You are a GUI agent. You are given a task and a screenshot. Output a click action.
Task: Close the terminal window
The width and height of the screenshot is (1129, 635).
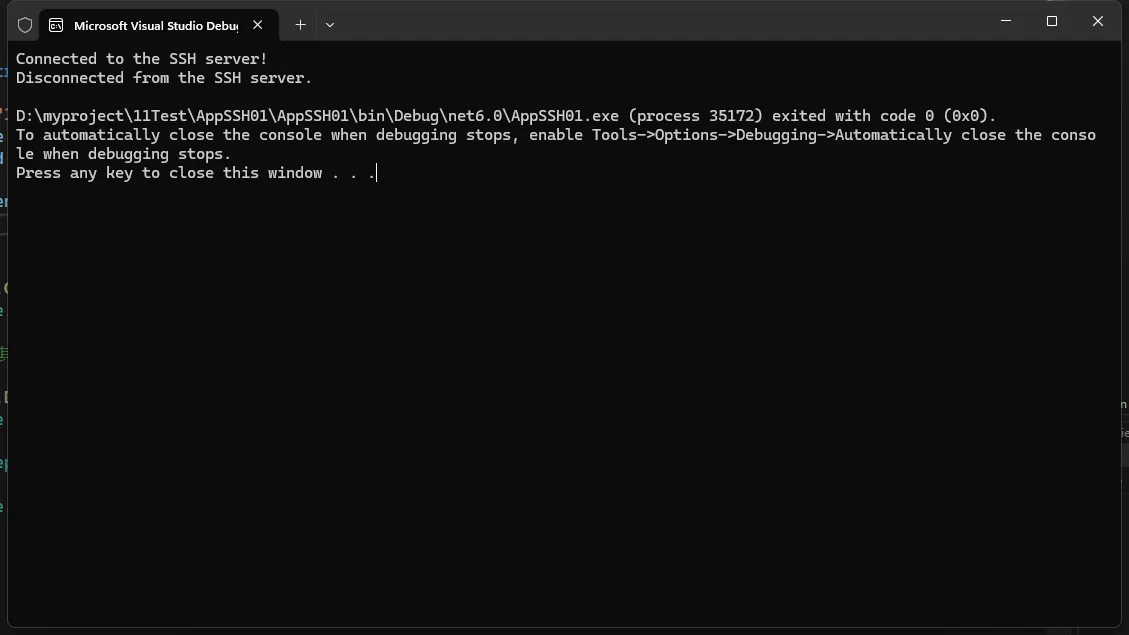tap(1098, 21)
